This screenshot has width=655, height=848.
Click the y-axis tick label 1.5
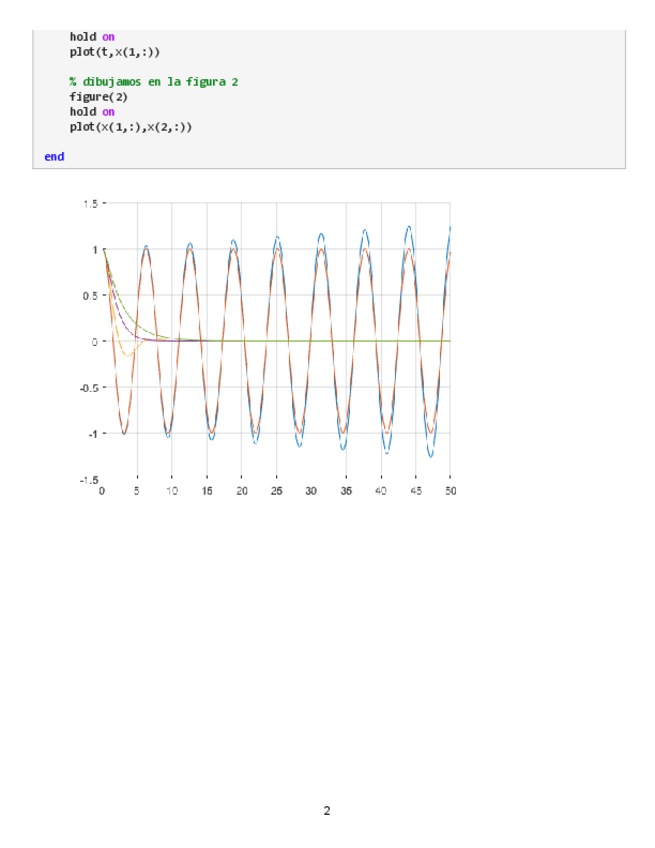89,203
